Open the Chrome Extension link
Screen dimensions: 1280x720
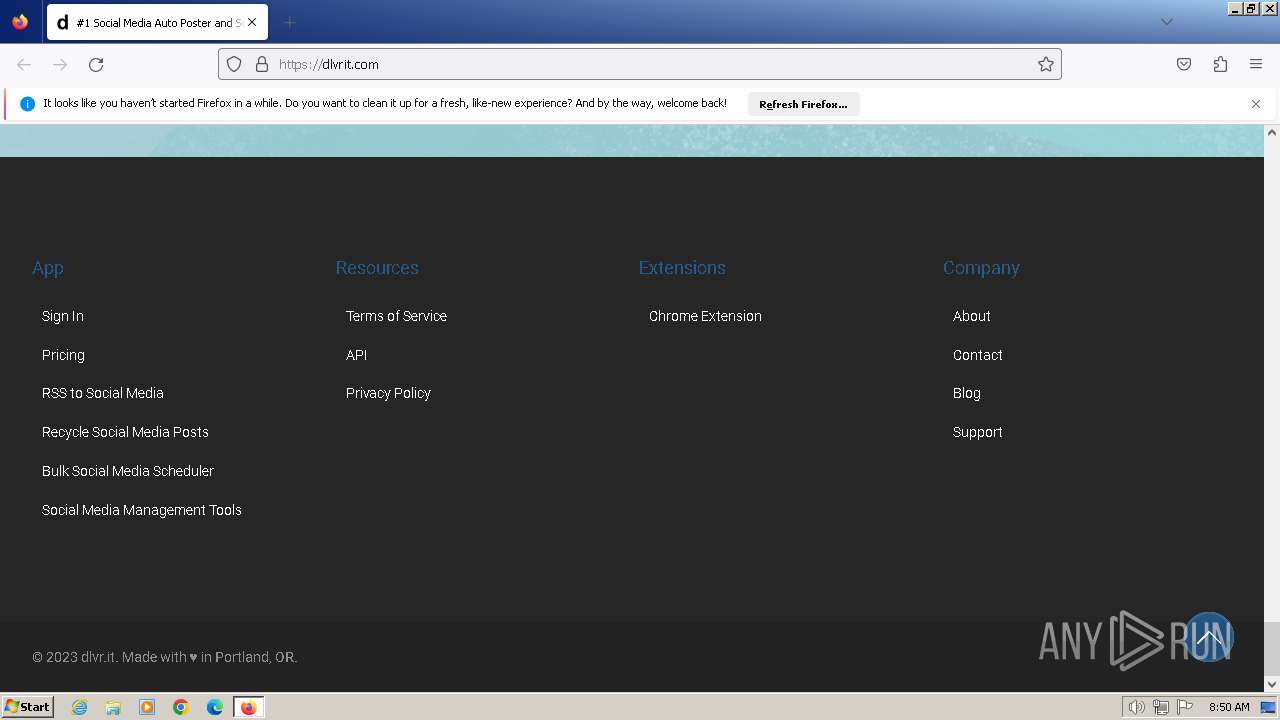point(705,316)
